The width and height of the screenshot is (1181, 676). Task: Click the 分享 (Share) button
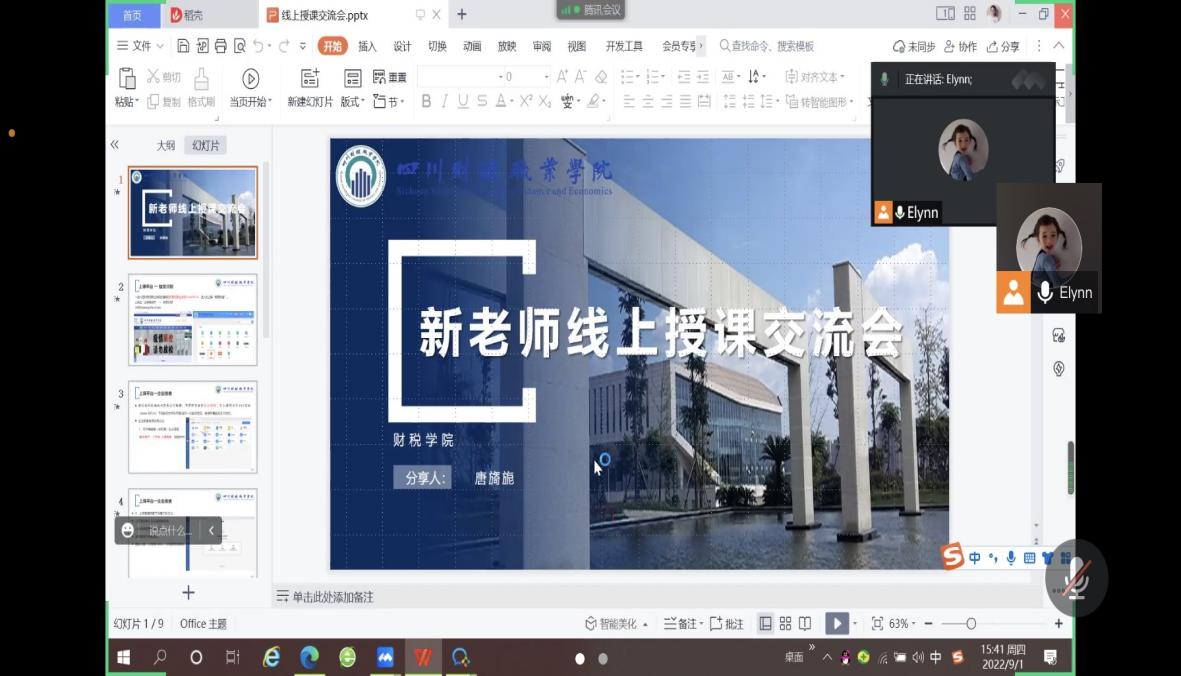click(1003, 47)
